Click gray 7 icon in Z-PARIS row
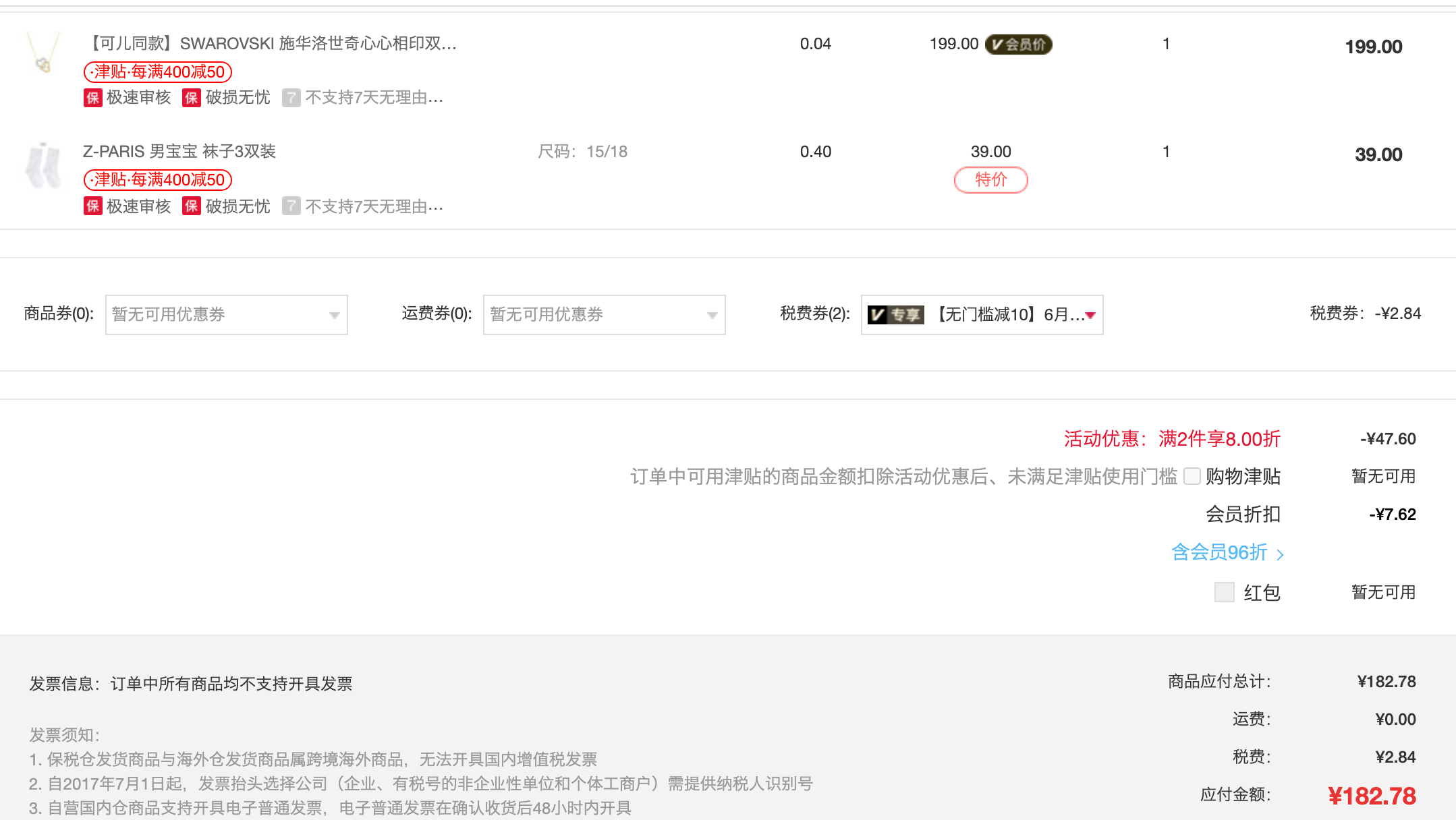The height and width of the screenshot is (820, 1456). (291, 206)
